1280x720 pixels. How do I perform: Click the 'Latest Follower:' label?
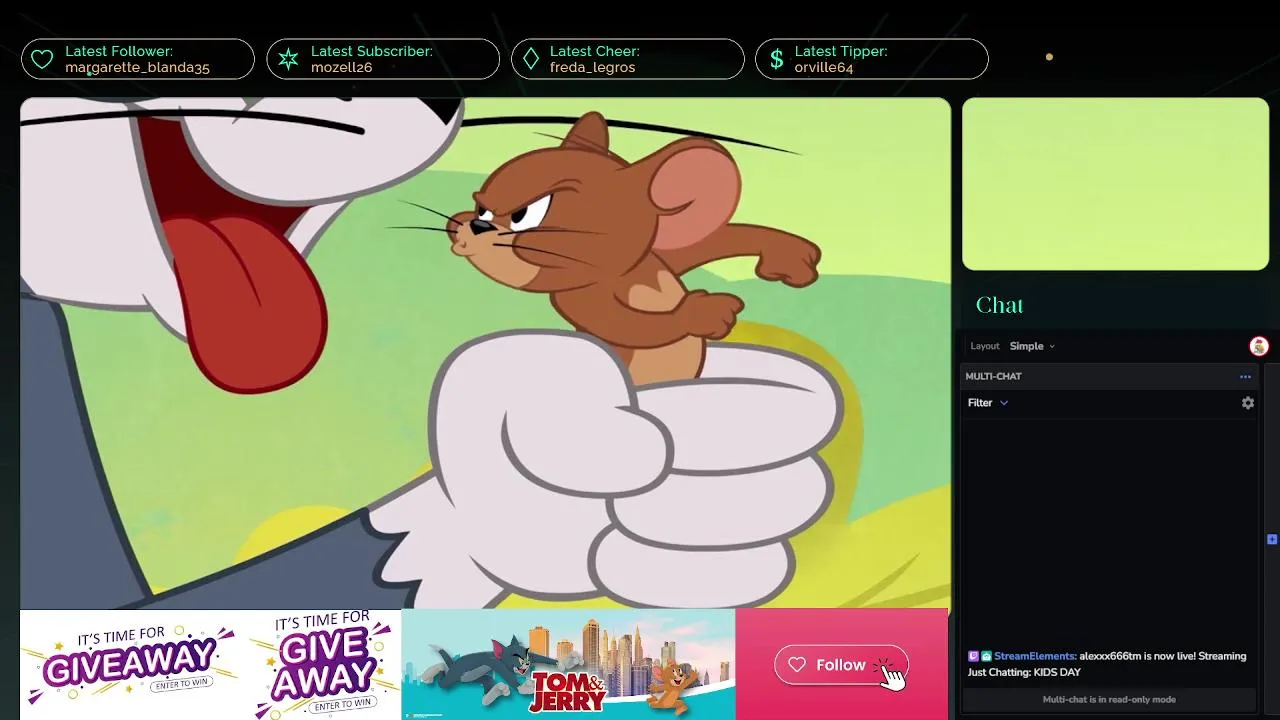coord(119,51)
